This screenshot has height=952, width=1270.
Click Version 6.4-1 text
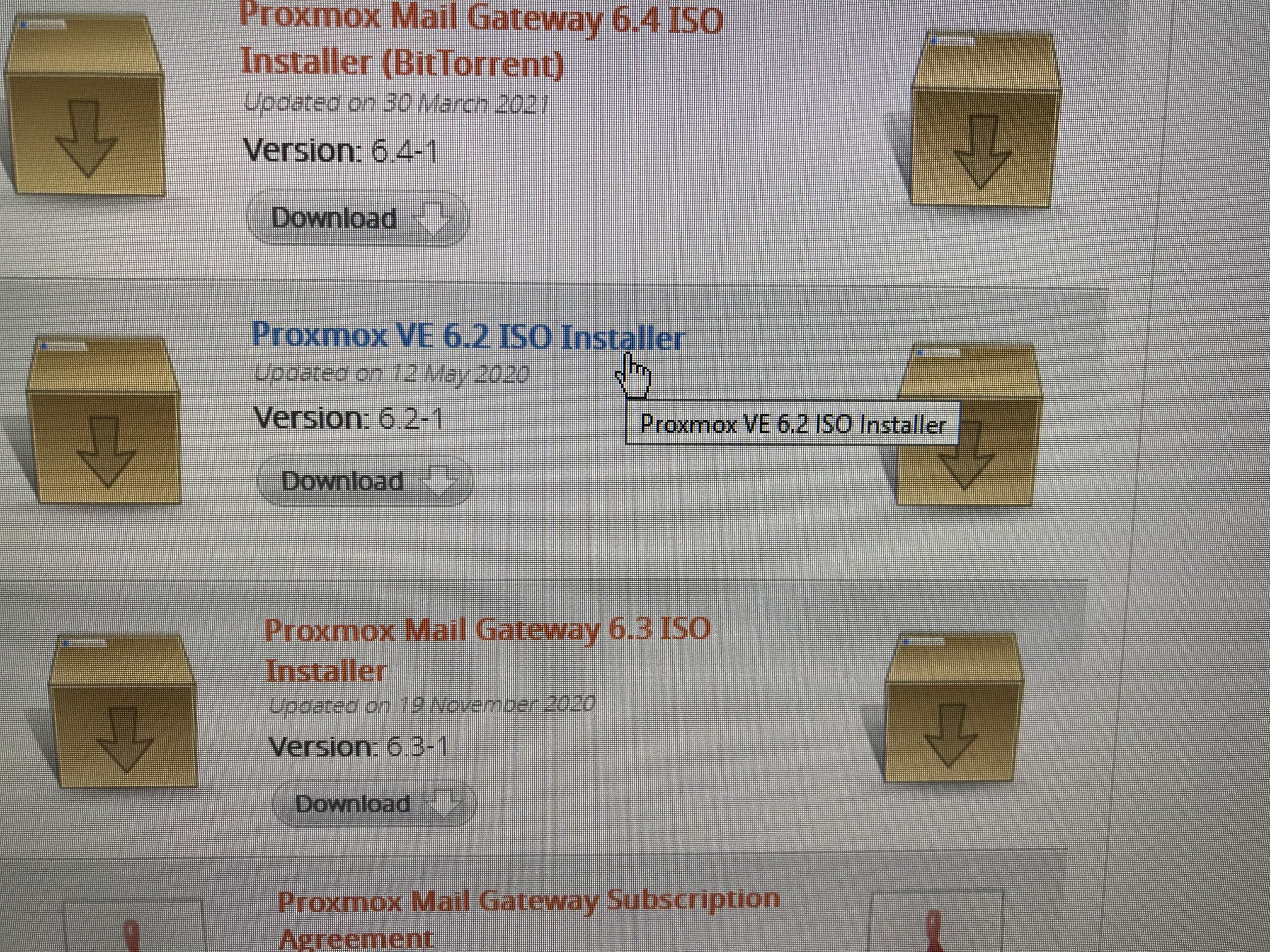(340, 150)
